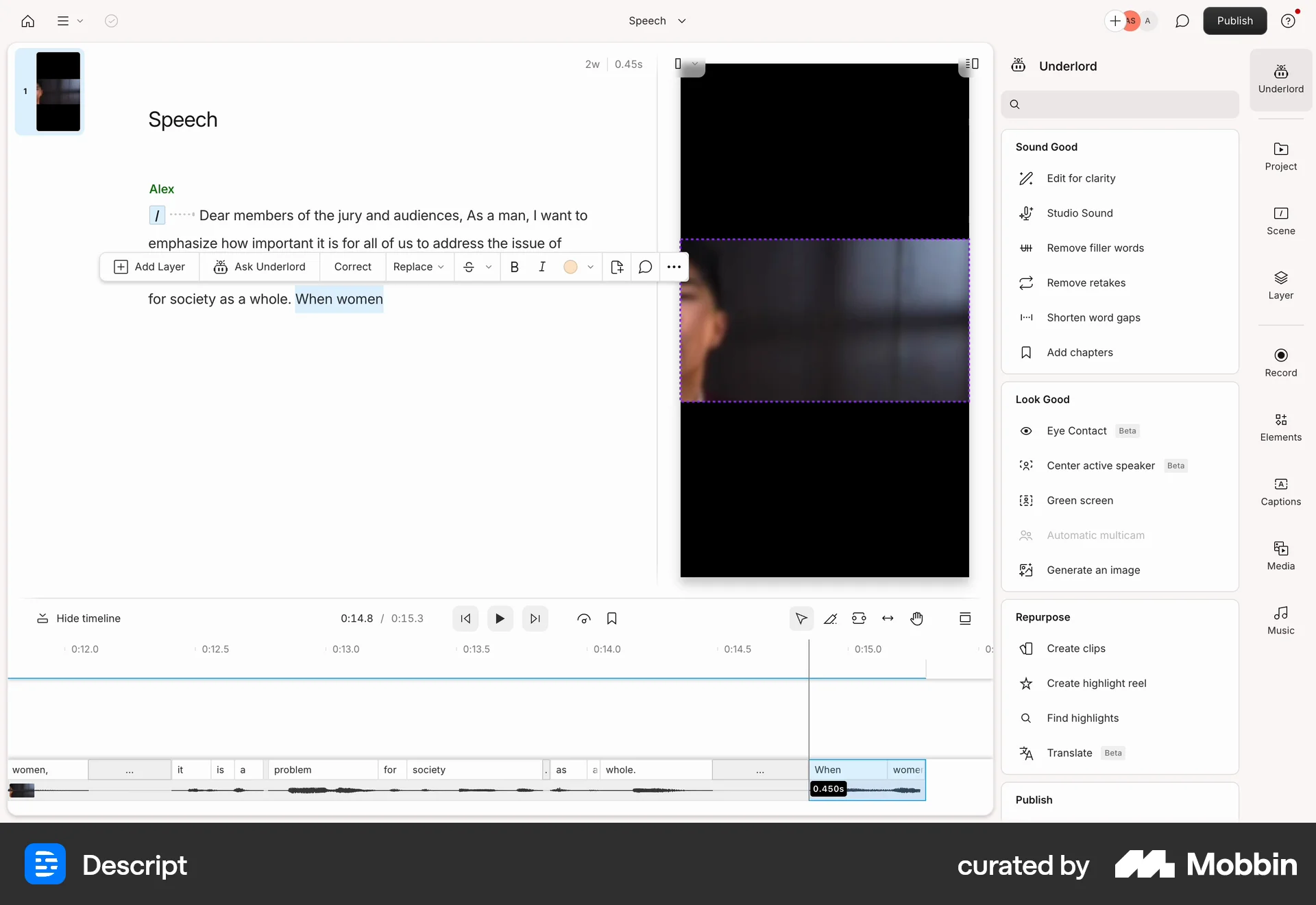Viewport: 1316px width, 905px height.
Task: Open the Underlord panel from the right sidebar
Action: pyautogui.click(x=1280, y=80)
